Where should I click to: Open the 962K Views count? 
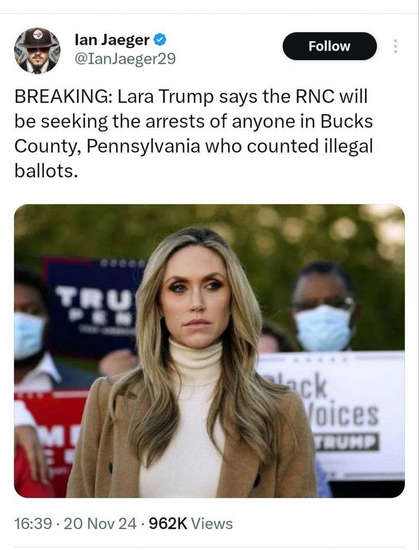[191, 524]
